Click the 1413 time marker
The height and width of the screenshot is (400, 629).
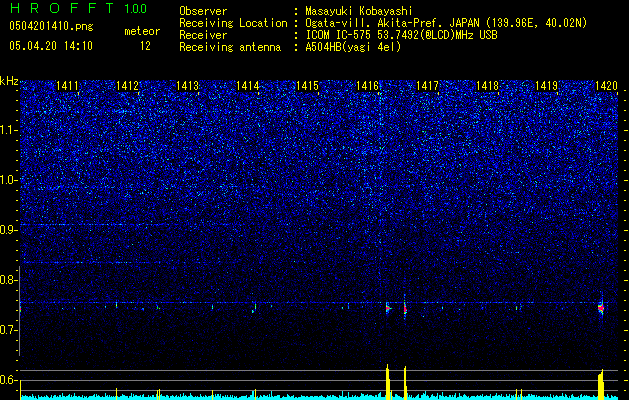pos(187,86)
